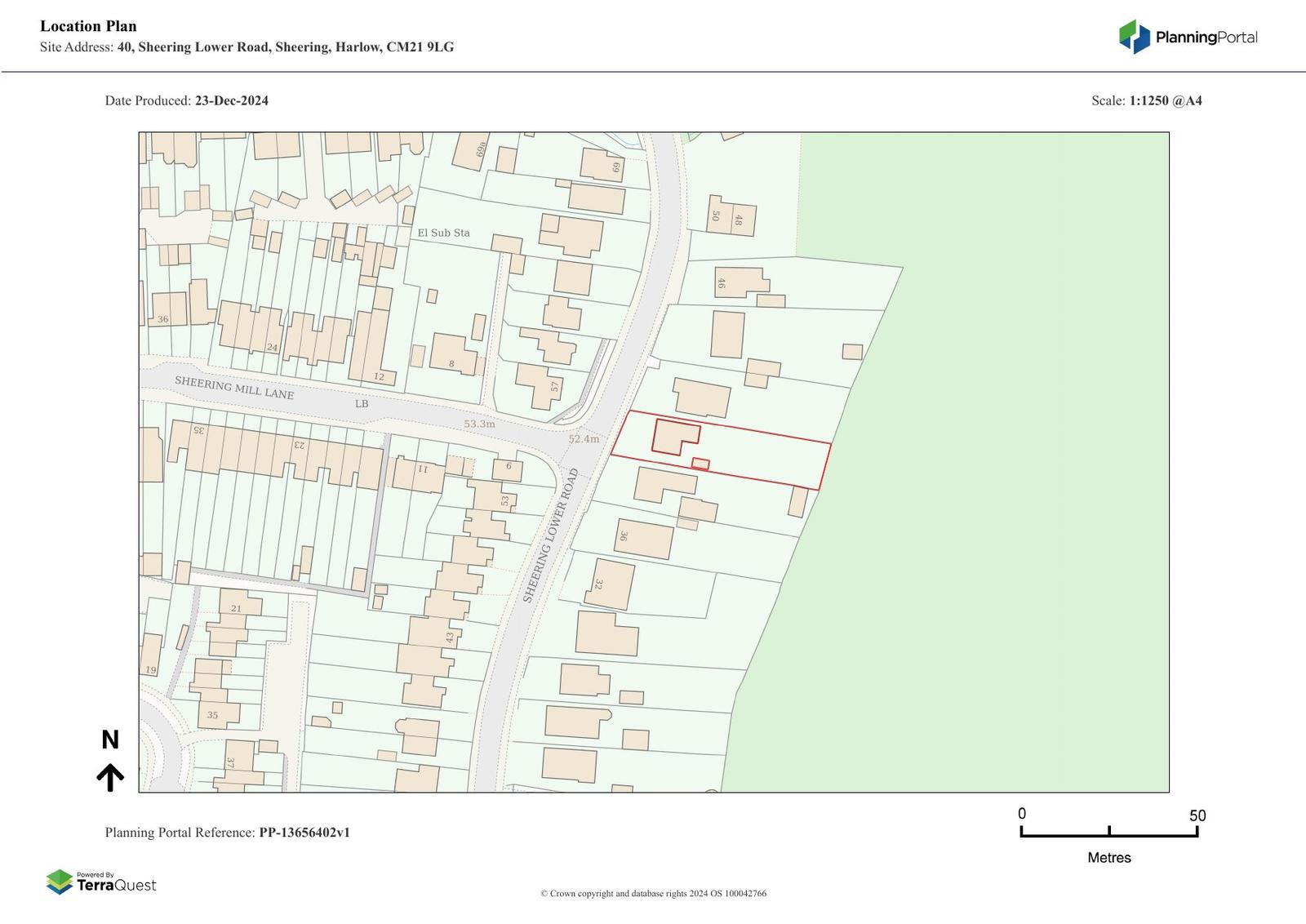1306x924 pixels.
Task: Click the PlanningPortal logo
Action: tap(1188, 37)
